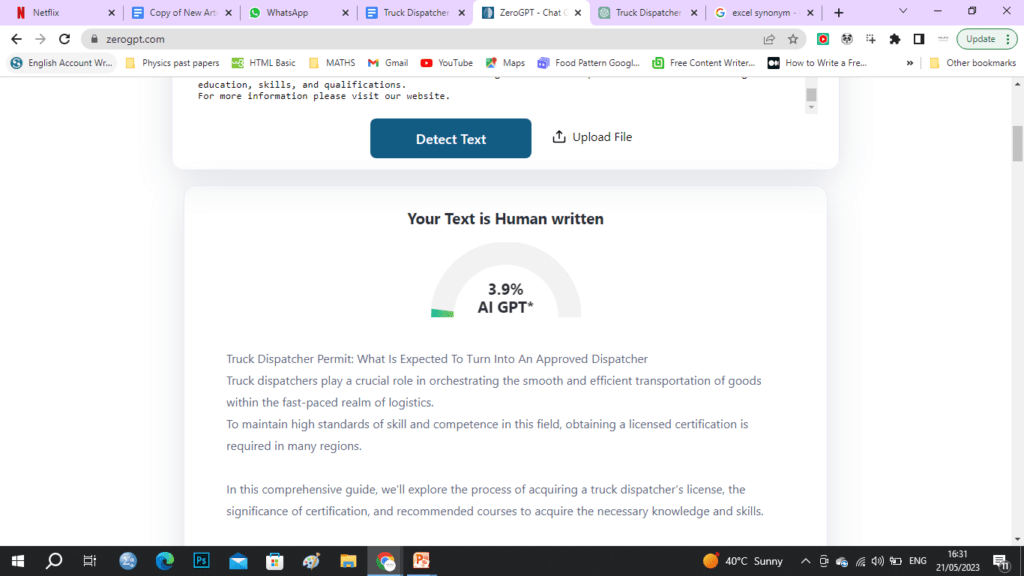Open the HTML Basic bookmark
The height and width of the screenshot is (576, 1024).
click(264, 63)
